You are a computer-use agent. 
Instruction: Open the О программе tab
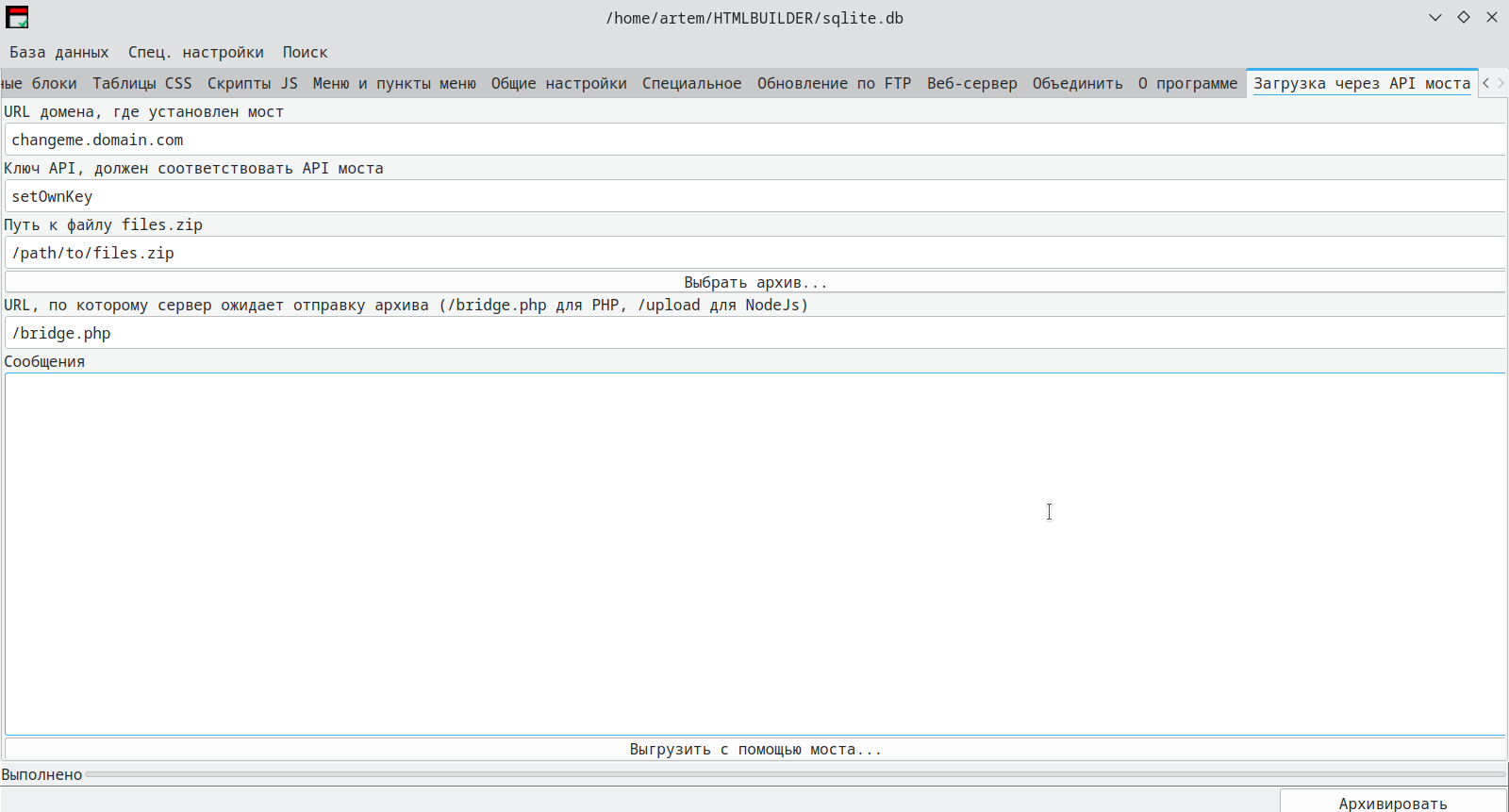point(1187,83)
